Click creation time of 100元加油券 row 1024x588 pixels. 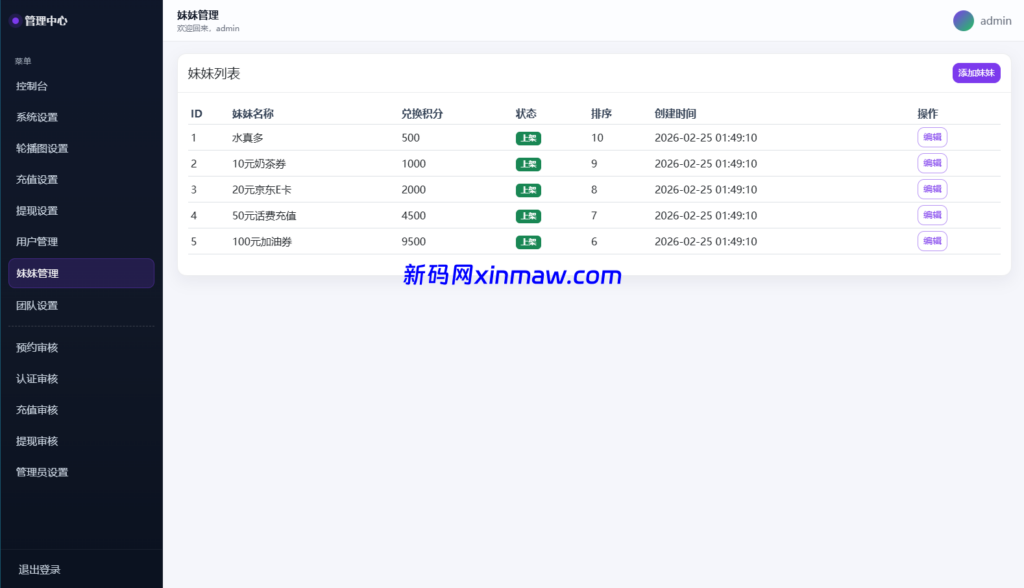(705, 242)
